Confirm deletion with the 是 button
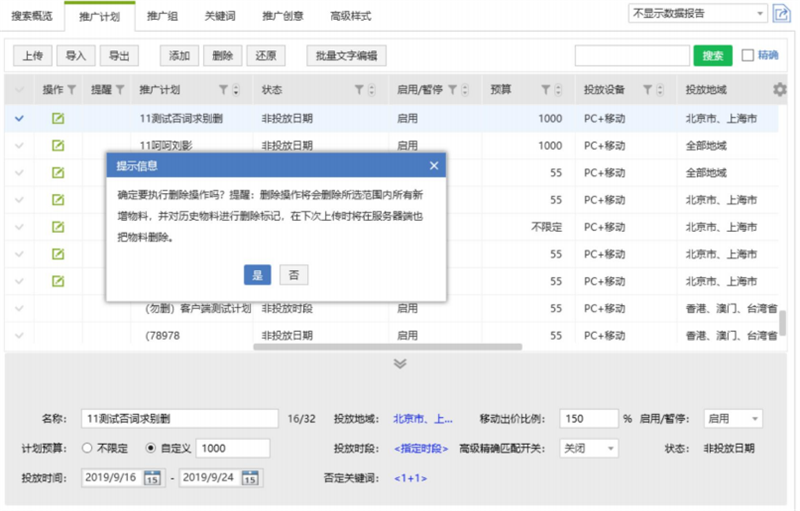 [257, 274]
